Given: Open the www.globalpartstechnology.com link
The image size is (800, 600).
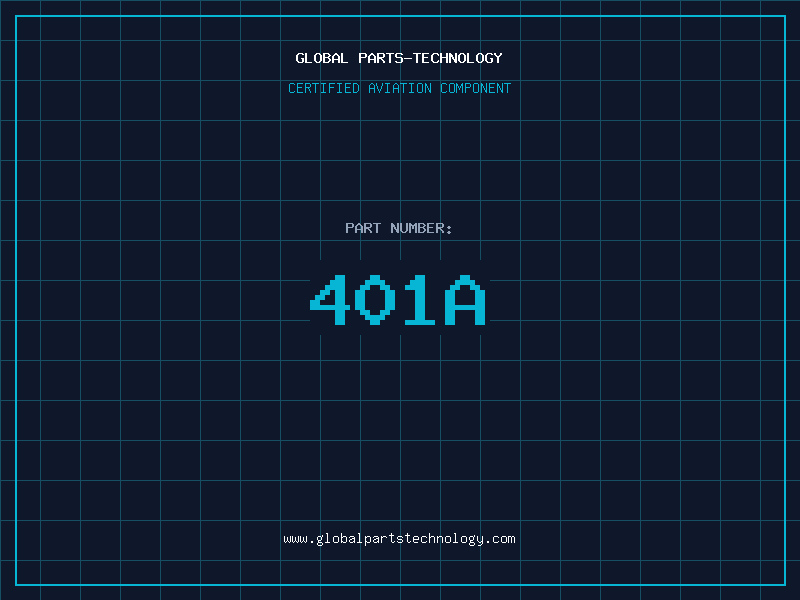Looking at the screenshot, I should click(399, 539).
